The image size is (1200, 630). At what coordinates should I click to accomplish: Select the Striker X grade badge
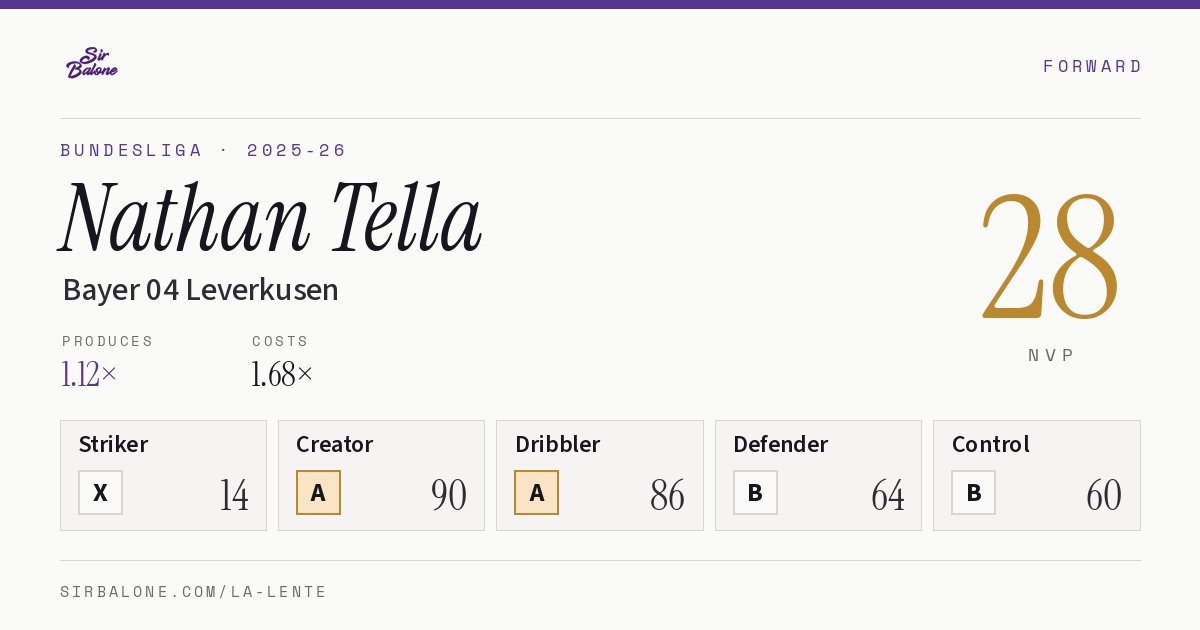click(x=100, y=492)
